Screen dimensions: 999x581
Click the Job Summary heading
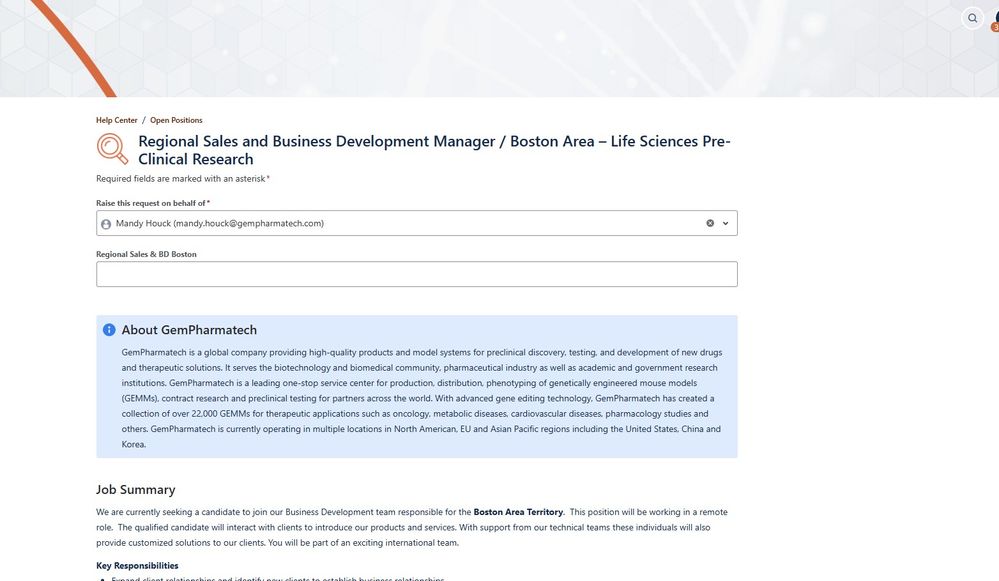click(x=136, y=489)
